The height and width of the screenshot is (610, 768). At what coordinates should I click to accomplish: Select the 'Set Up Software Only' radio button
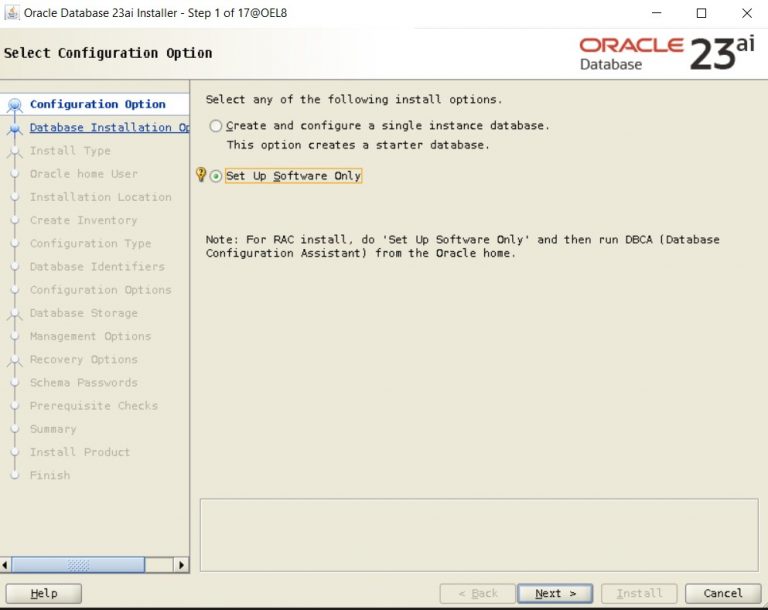[x=216, y=176]
